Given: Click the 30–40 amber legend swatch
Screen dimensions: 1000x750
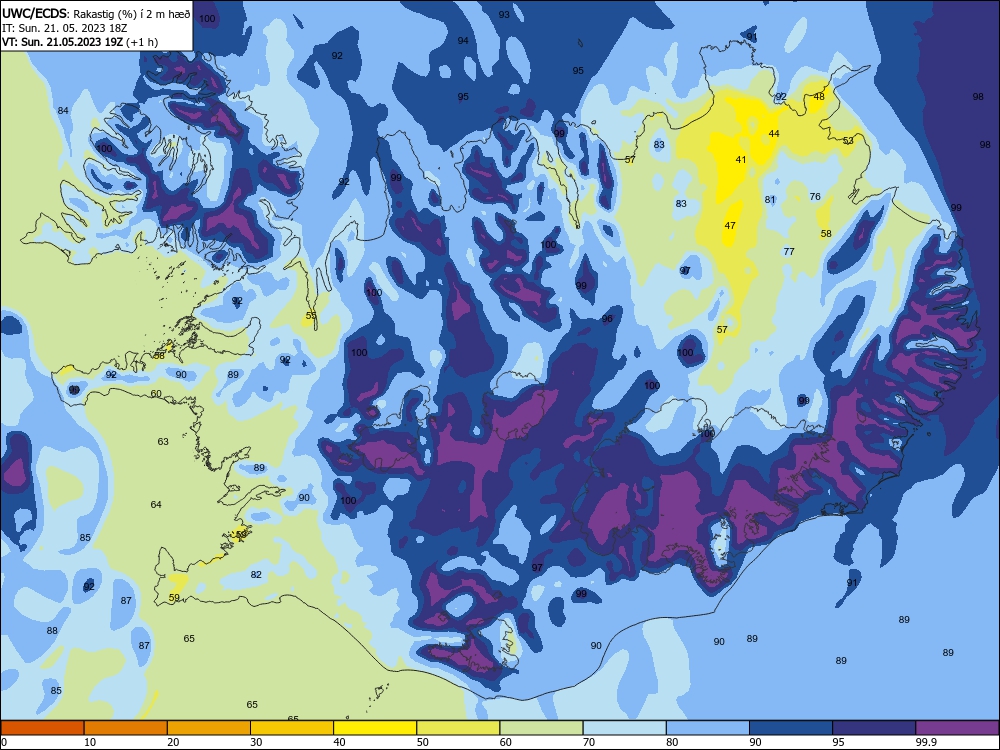Looking at the screenshot, I should [x=292, y=728].
